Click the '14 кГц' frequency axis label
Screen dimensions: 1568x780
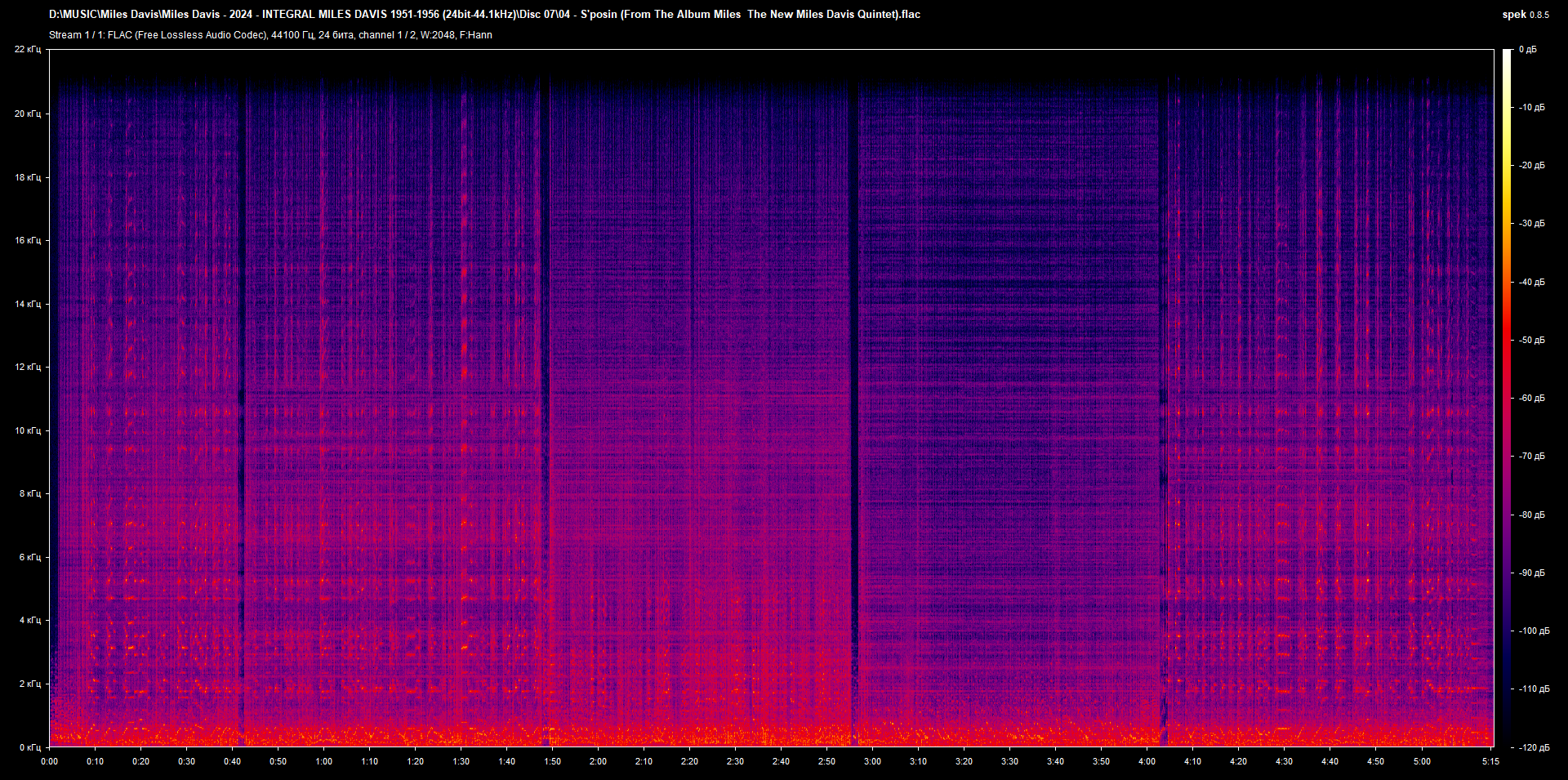pos(28,304)
